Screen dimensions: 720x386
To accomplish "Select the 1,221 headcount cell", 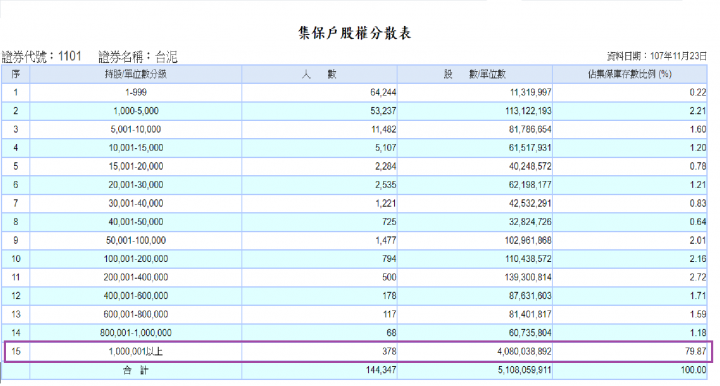I will [319, 203].
